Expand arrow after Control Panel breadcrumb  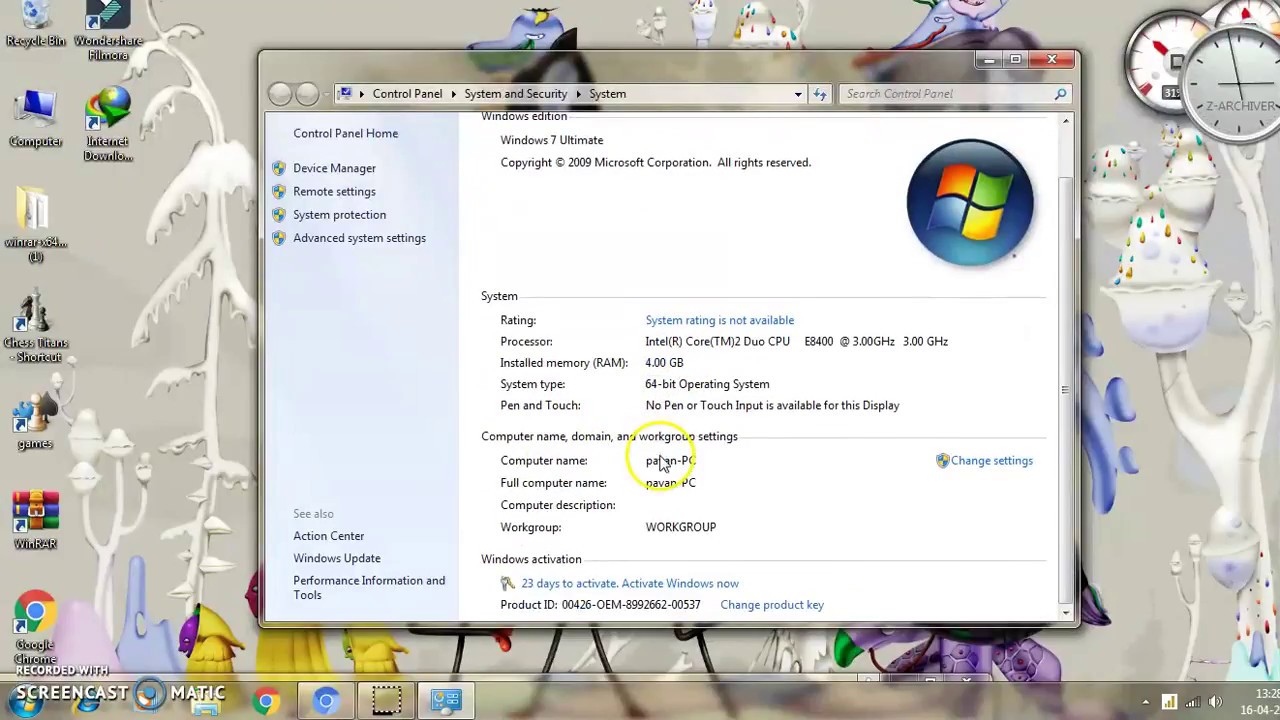click(453, 94)
